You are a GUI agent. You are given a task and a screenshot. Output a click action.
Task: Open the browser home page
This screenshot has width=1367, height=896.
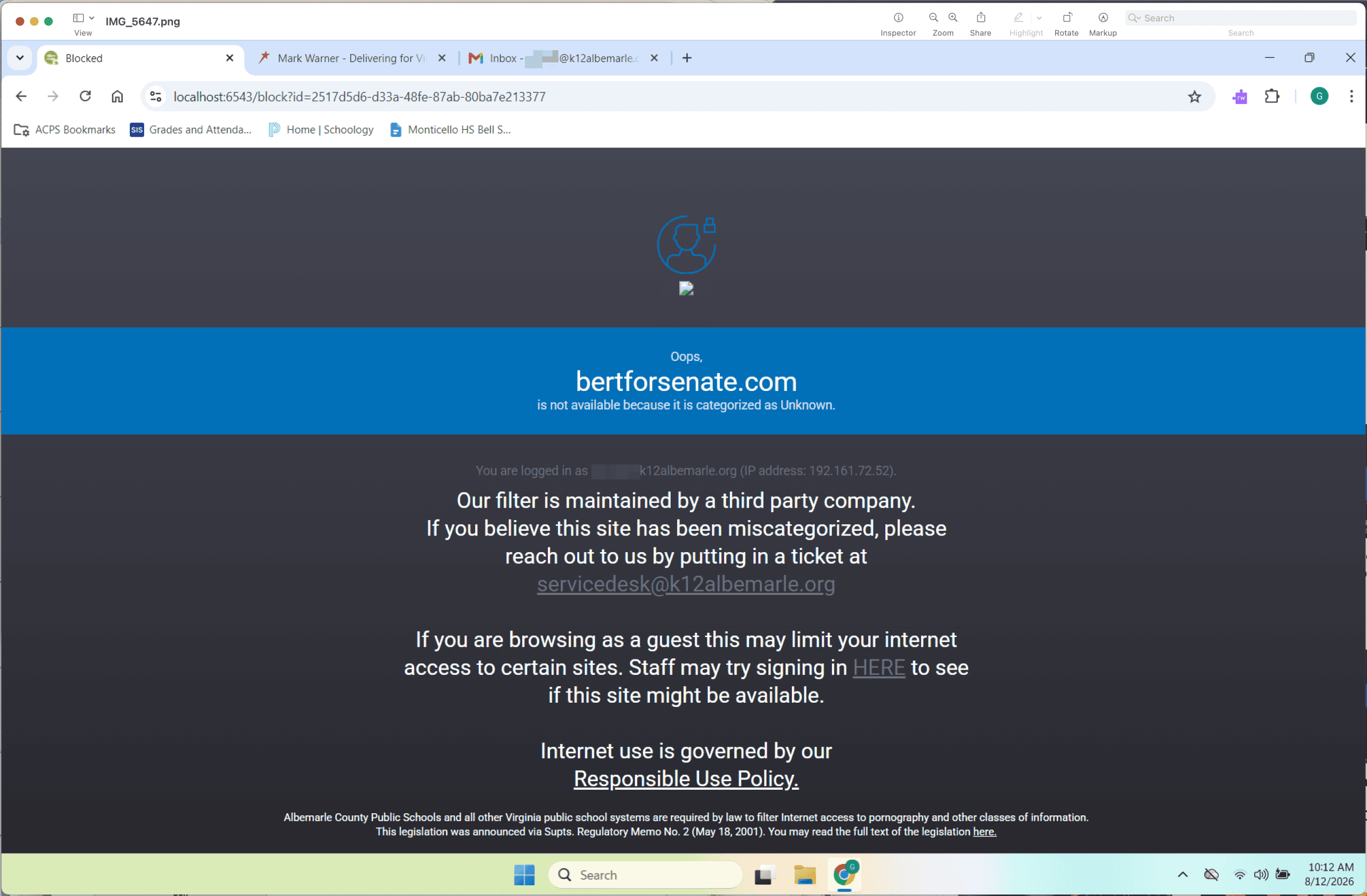pyautogui.click(x=117, y=97)
